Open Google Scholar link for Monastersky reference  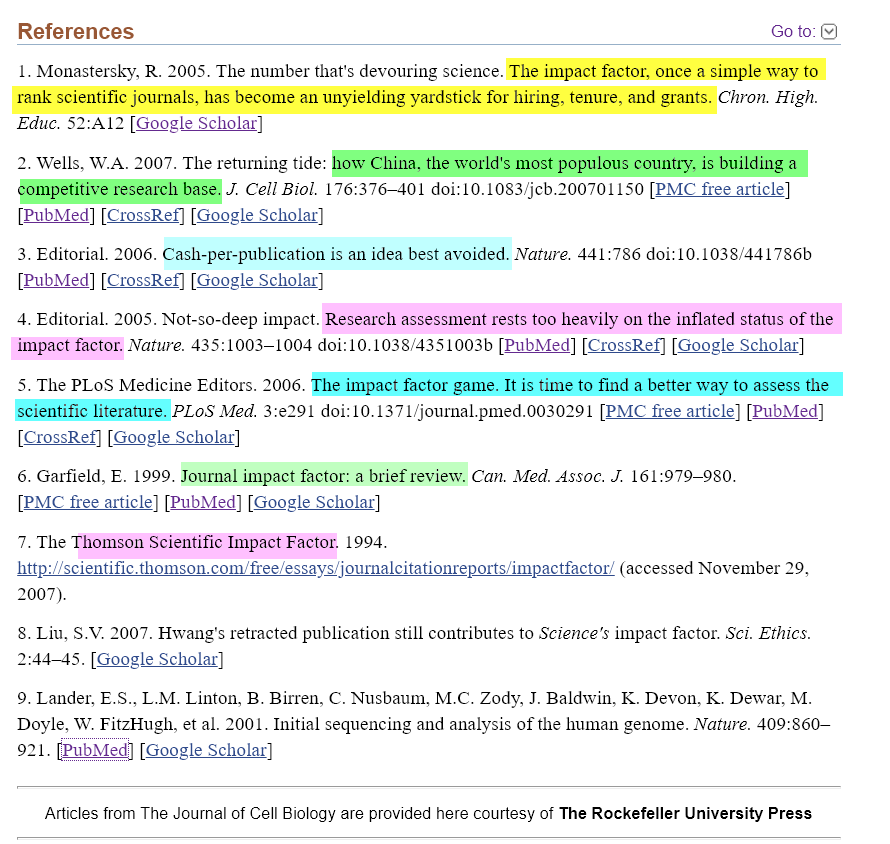196,124
